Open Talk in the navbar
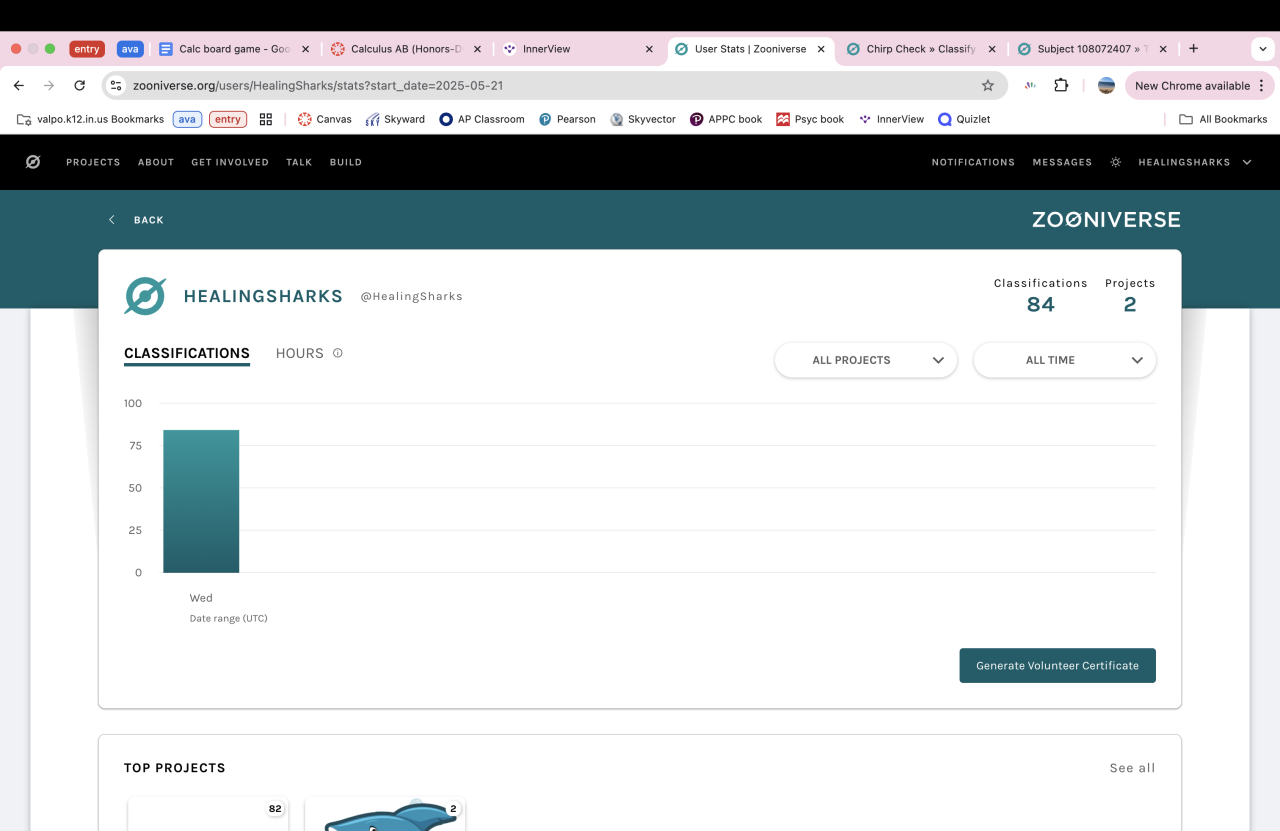Image resolution: width=1280 pixels, height=831 pixels. point(299,162)
